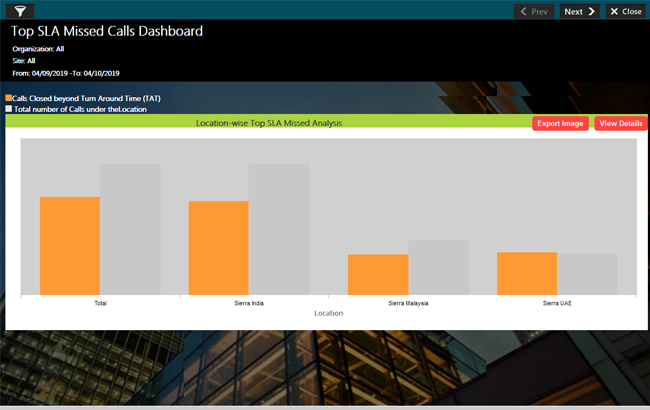The image size is (650, 410).
Task: Export the chart with Export Image
Action: tap(560, 123)
